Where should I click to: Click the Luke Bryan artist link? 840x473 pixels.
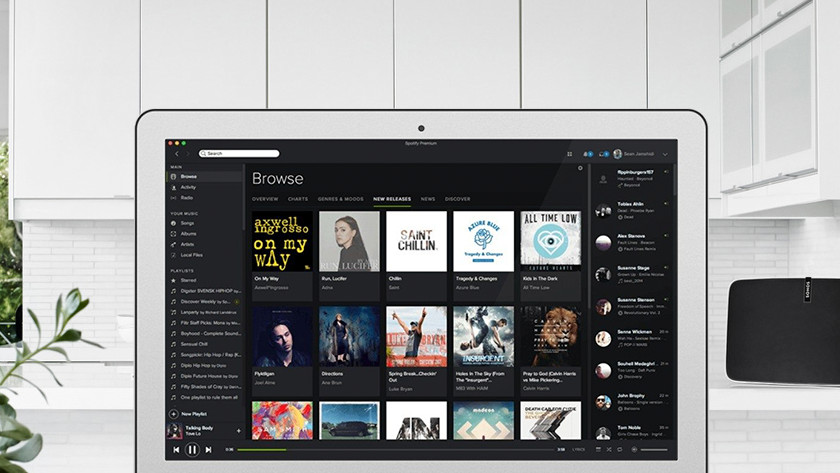click(401, 389)
